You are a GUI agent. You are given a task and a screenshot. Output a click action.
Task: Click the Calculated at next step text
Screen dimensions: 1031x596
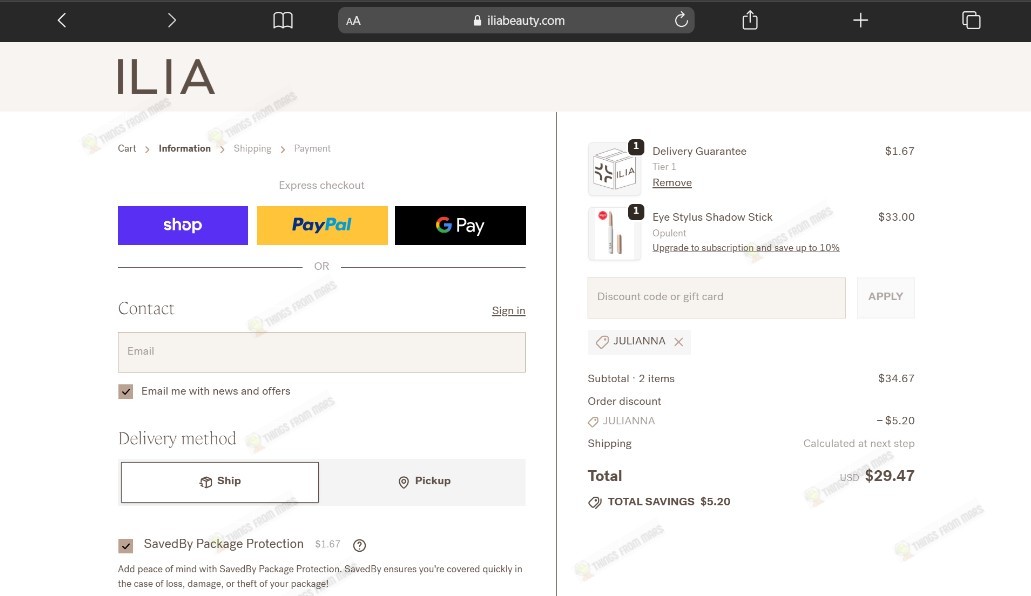coord(859,443)
